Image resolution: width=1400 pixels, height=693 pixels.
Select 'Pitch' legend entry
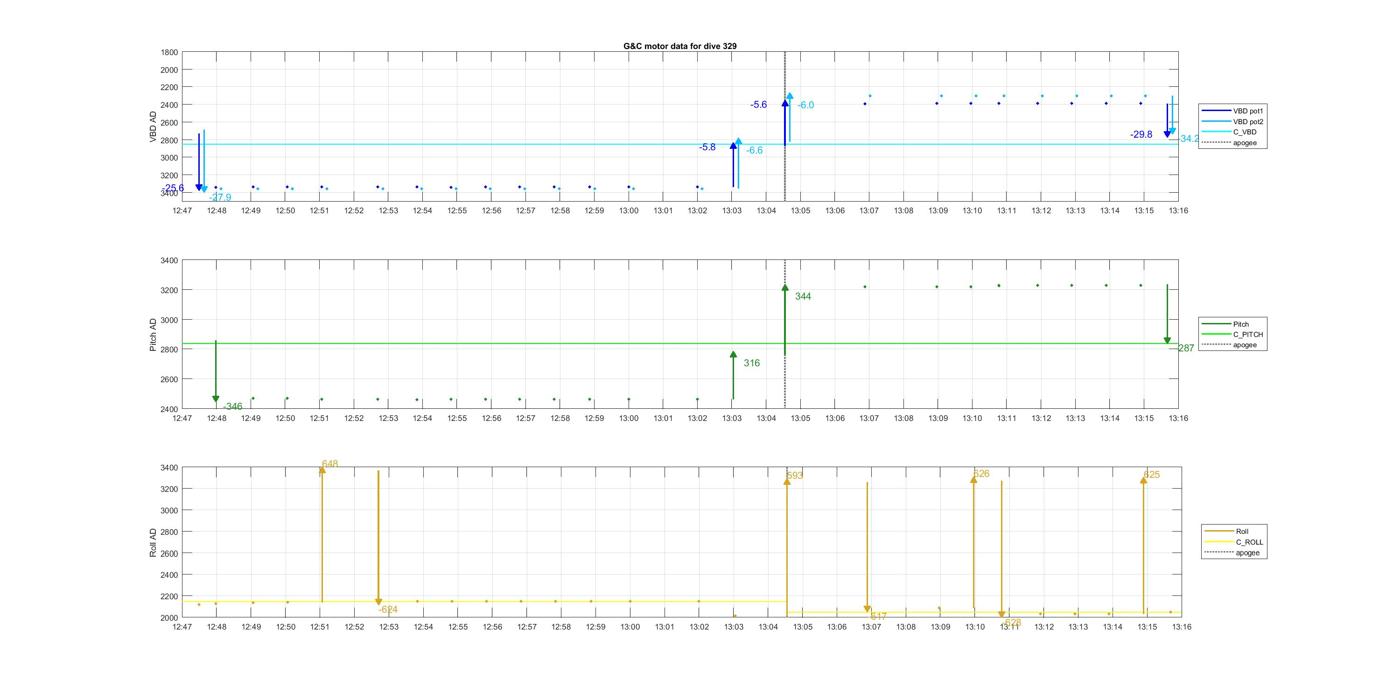[x=1226, y=324]
